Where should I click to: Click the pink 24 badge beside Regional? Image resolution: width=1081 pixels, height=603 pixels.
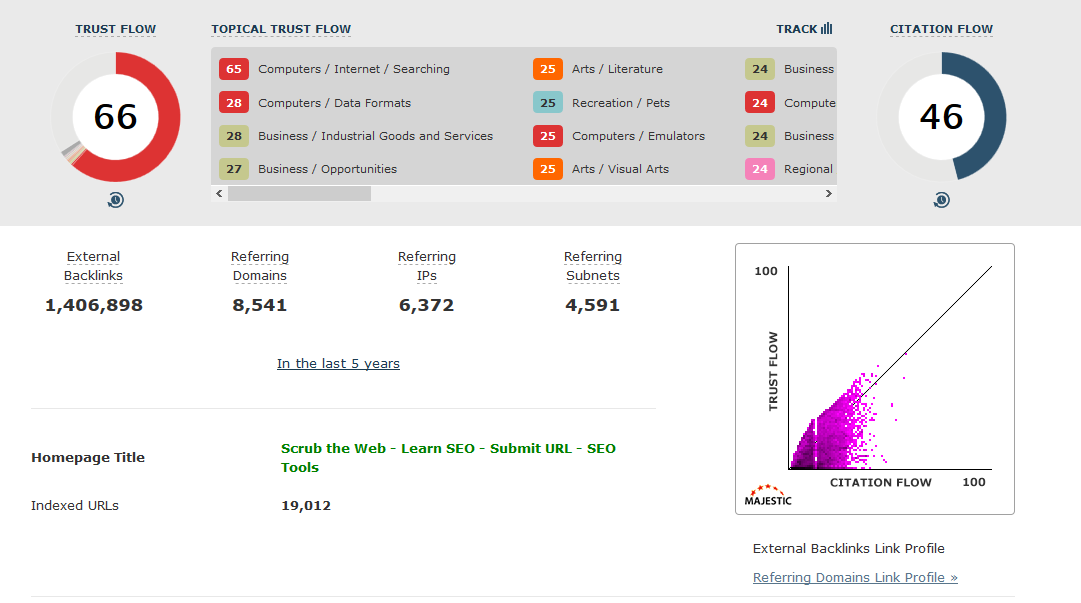(x=760, y=169)
